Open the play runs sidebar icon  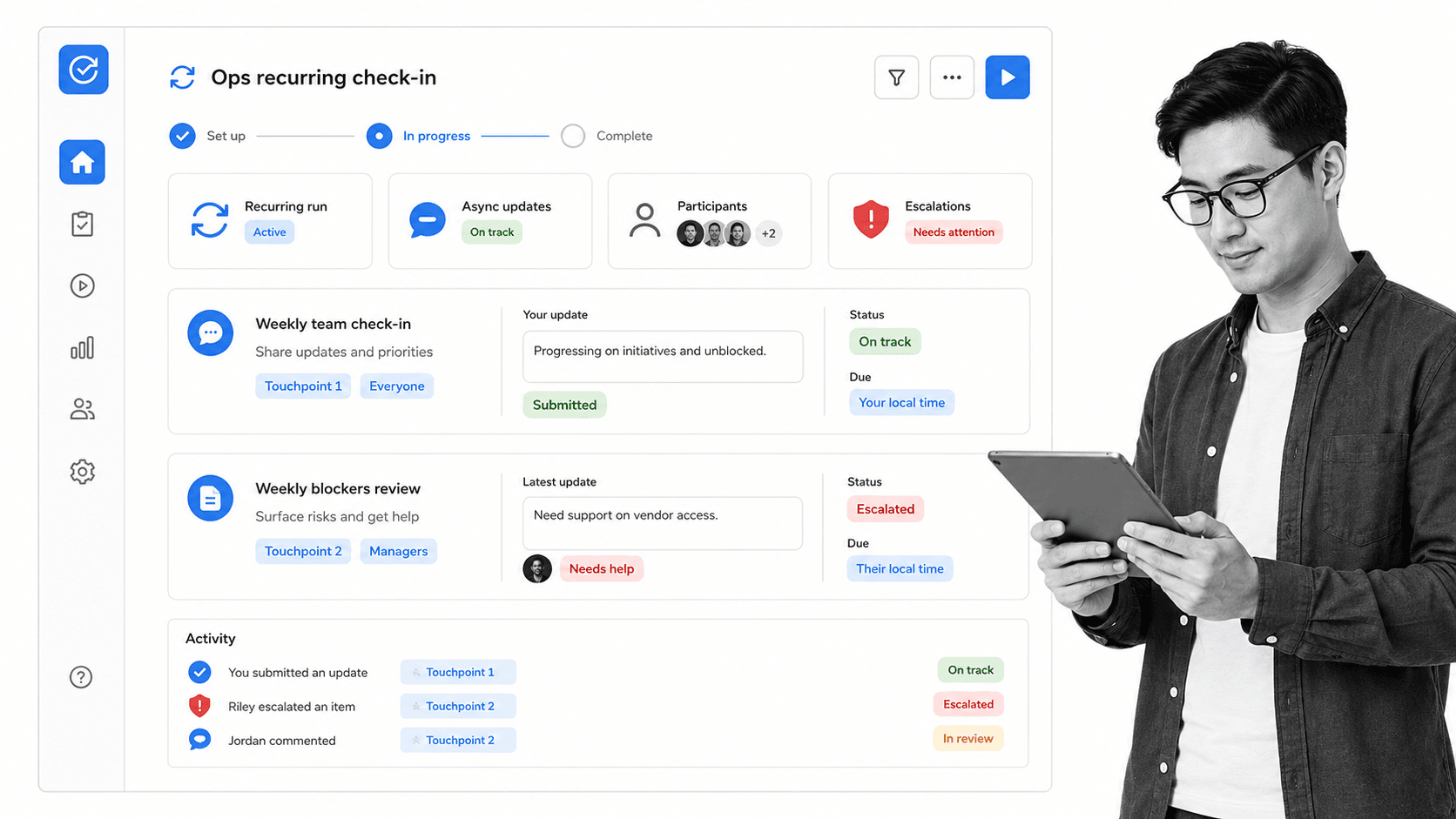point(83,285)
